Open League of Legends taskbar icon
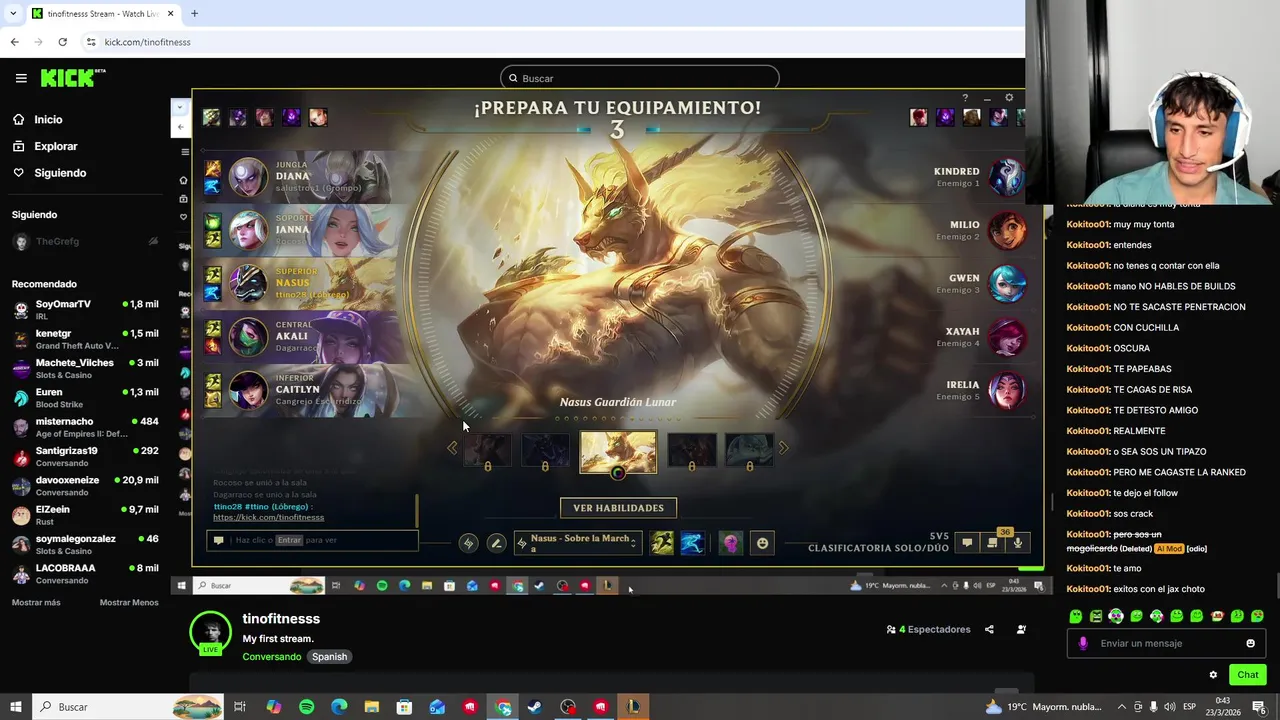This screenshot has width=1280, height=720. point(633,707)
